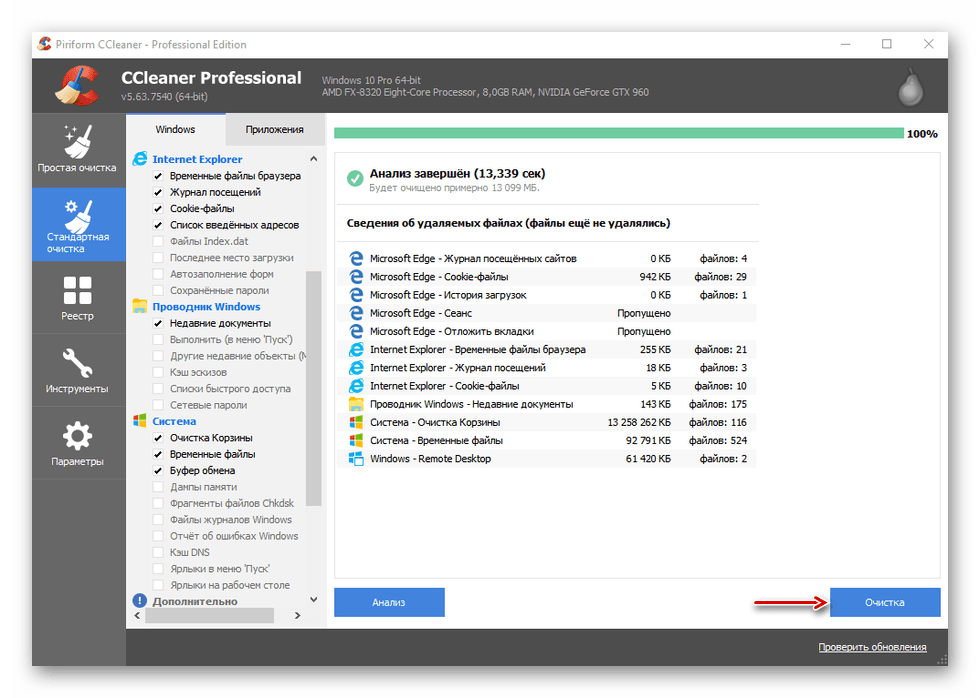Uncheck Недавние документы checkbox

click(158, 324)
